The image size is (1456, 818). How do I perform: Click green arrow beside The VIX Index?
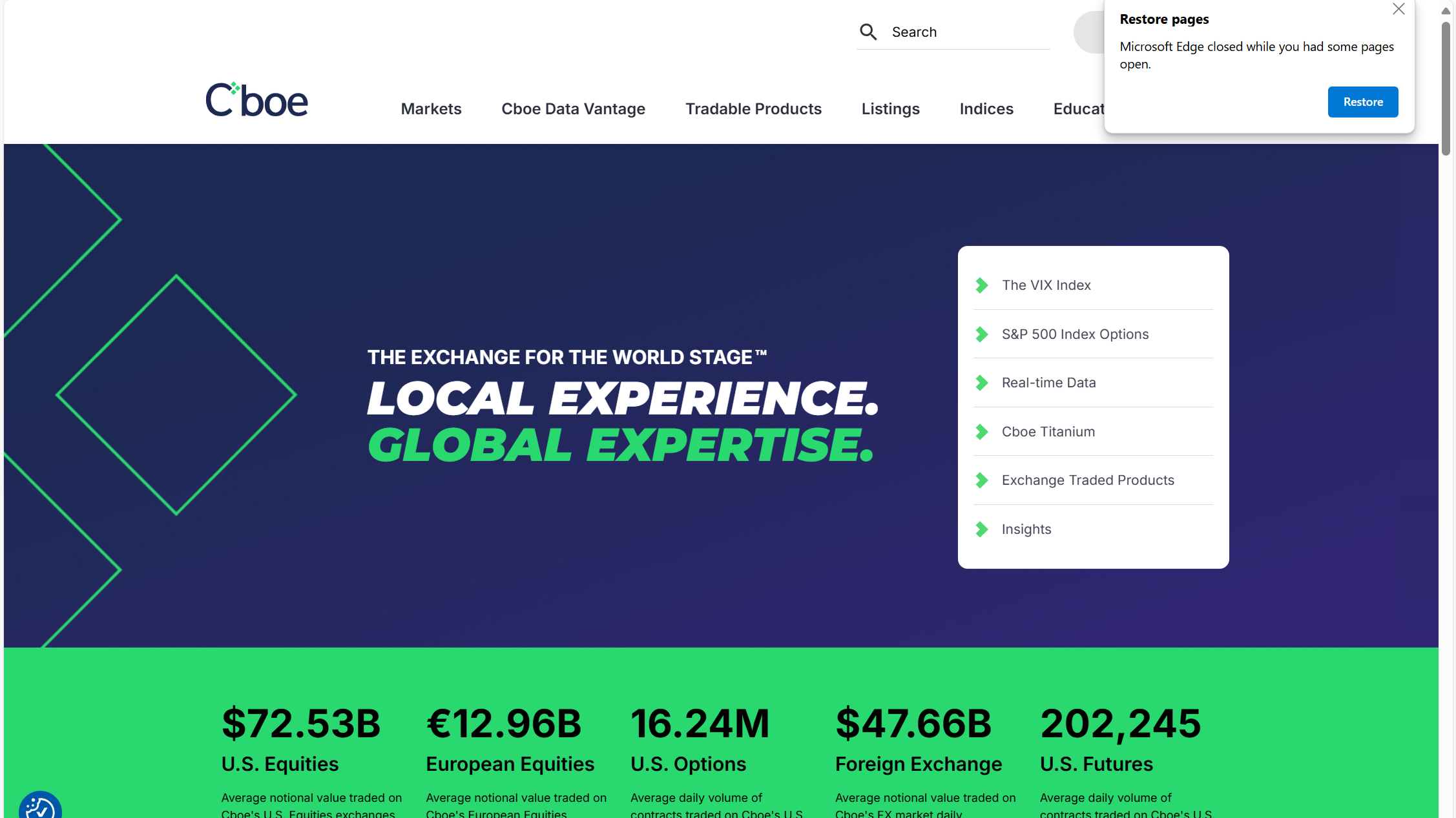pos(982,285)
